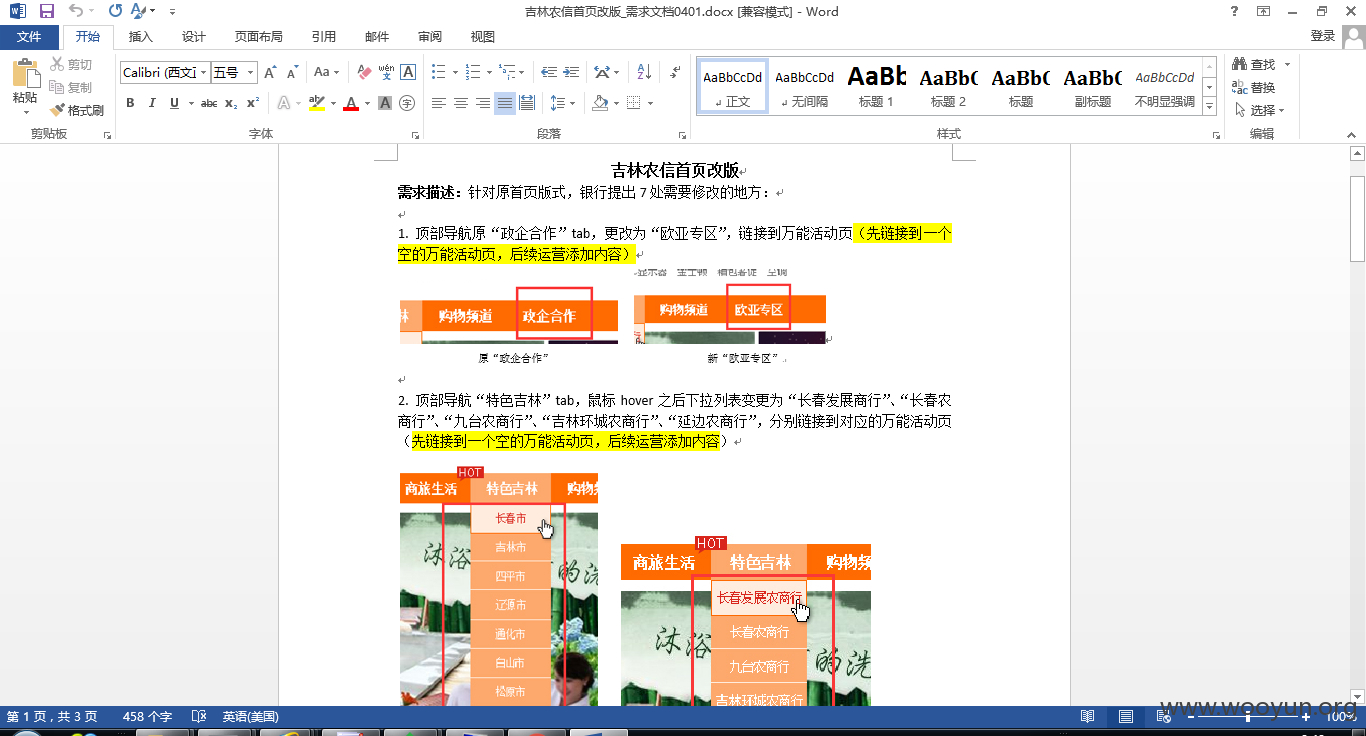Expand the styles gallery (more button)
The height and width of the screenshot is (736, 1366).
[1209, 106]
